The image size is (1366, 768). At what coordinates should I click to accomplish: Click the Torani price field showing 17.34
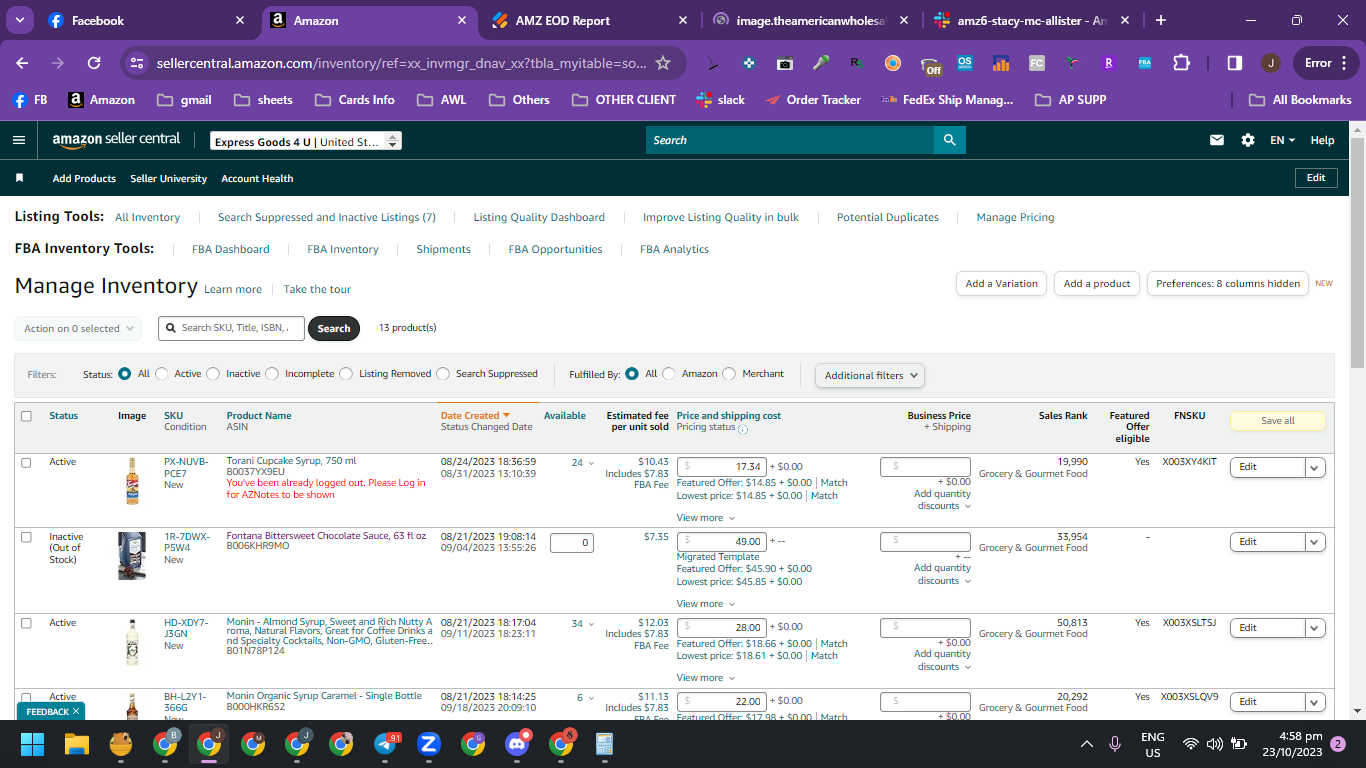tap(721, 467)
